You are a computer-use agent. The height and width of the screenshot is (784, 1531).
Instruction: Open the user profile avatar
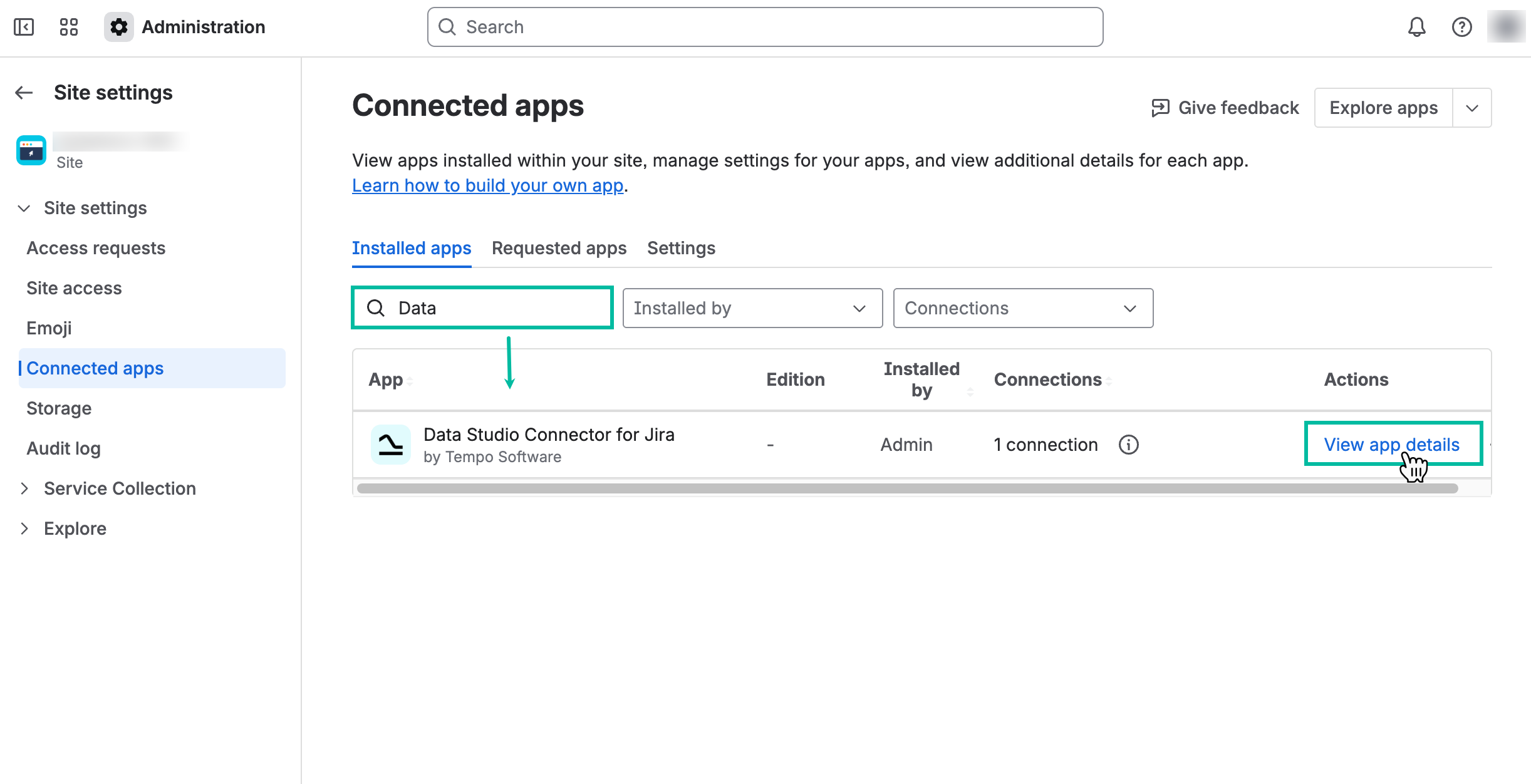click(x=1507, y=27)
